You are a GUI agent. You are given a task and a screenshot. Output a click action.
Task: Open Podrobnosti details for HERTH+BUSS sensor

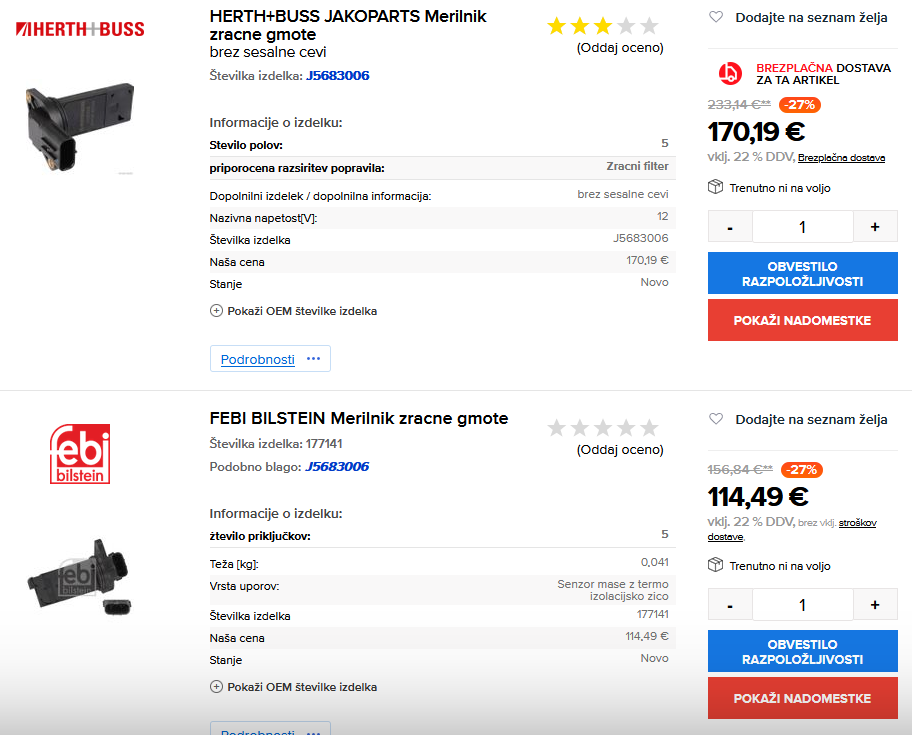point(270,359)
